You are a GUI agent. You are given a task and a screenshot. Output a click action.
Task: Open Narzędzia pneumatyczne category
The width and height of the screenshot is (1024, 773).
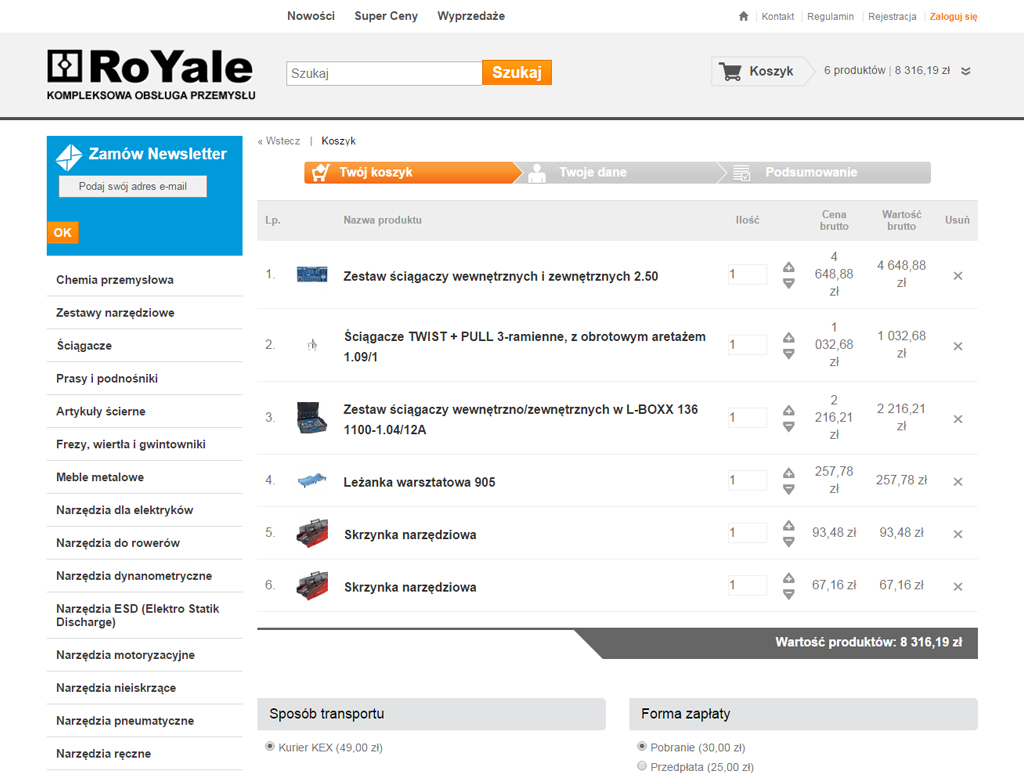125,720
